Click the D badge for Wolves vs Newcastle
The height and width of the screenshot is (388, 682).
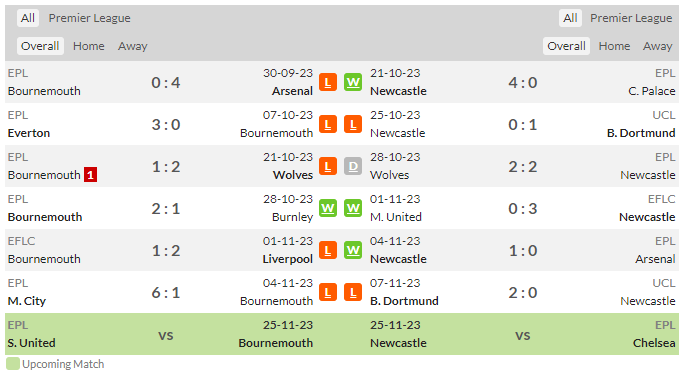tap(353, 166)
